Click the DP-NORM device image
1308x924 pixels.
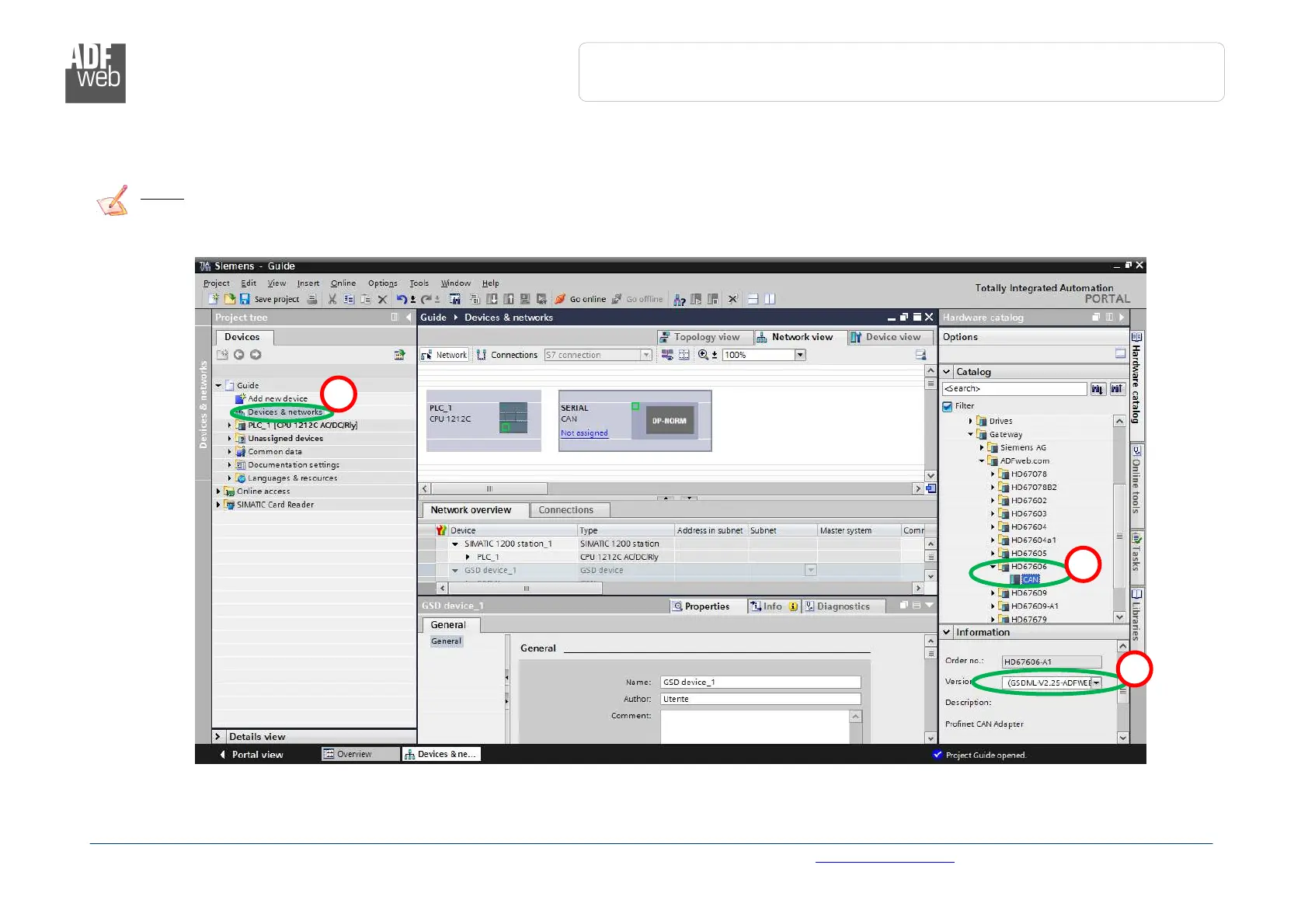coord(669,421)
